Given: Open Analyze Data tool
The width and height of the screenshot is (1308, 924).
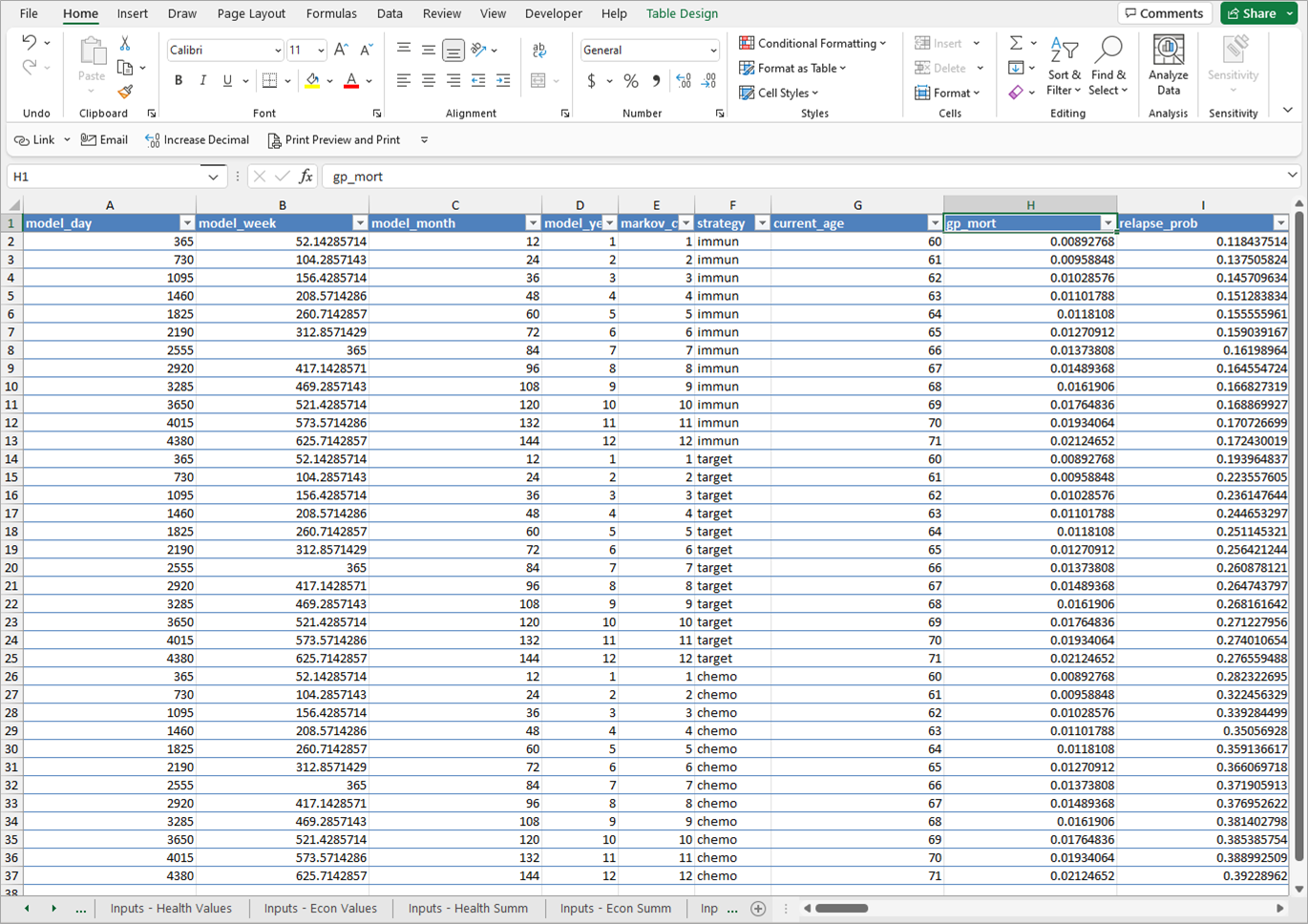Looking at the screenshot, I should [1169, 66].
